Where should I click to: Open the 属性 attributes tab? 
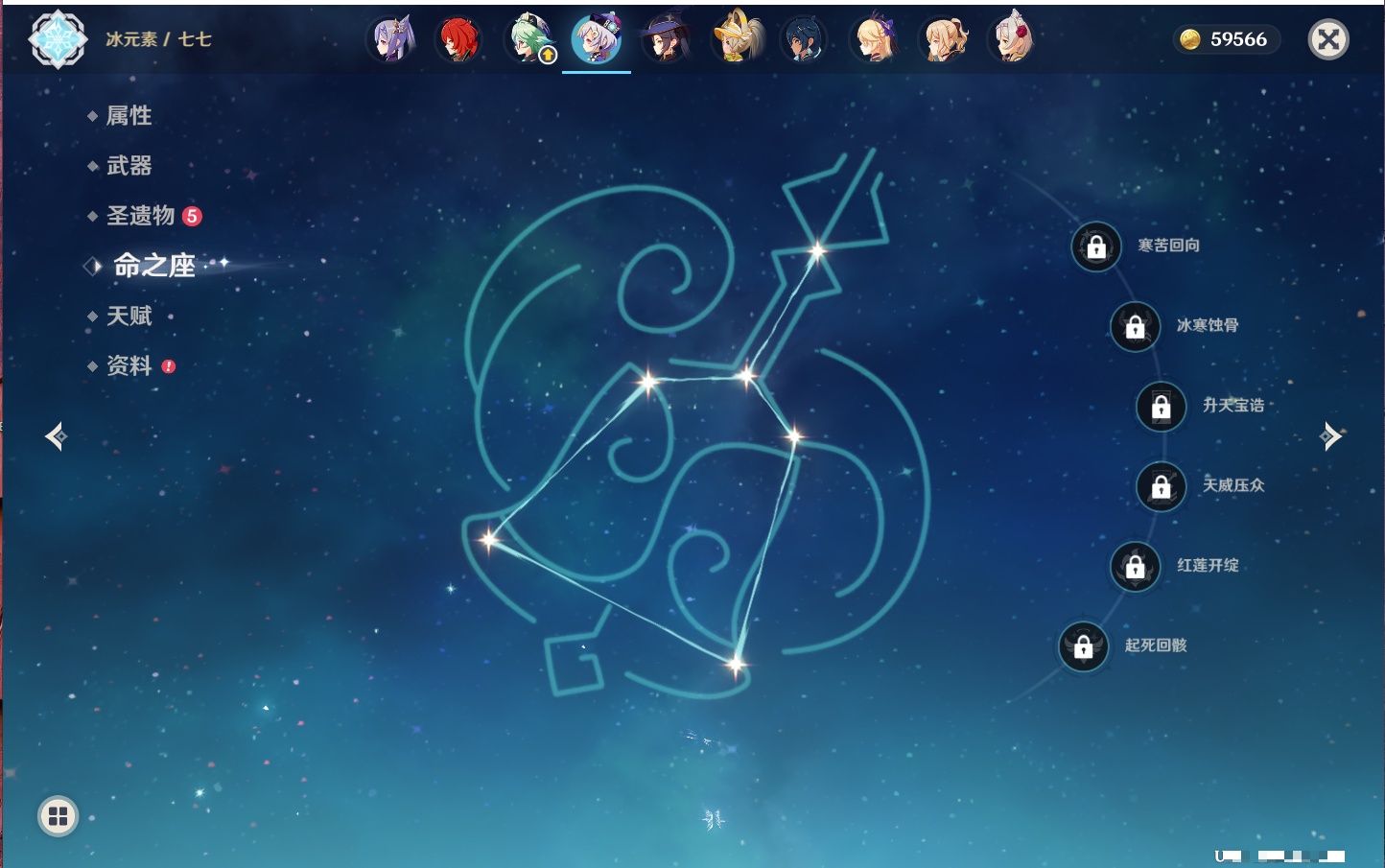[x=129, y=116]
